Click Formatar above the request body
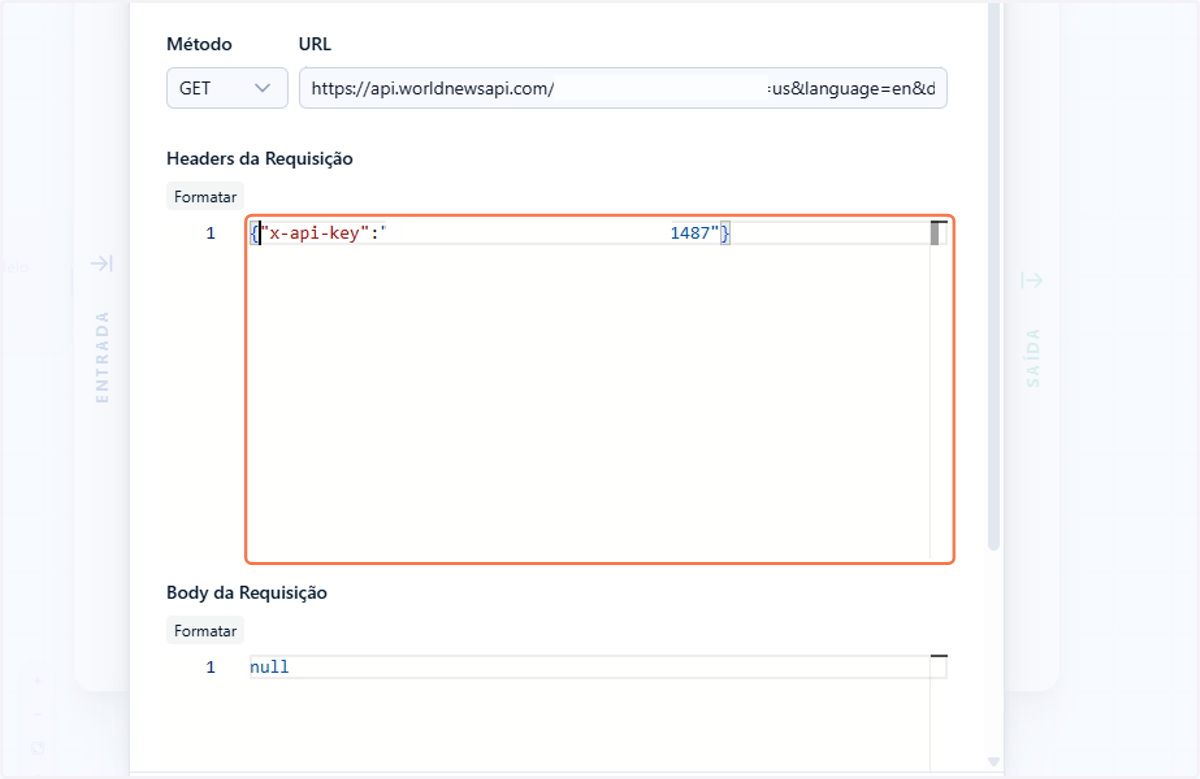This screenshot has width=1200, height=779. pyautogui.click(x=205, y=631)
